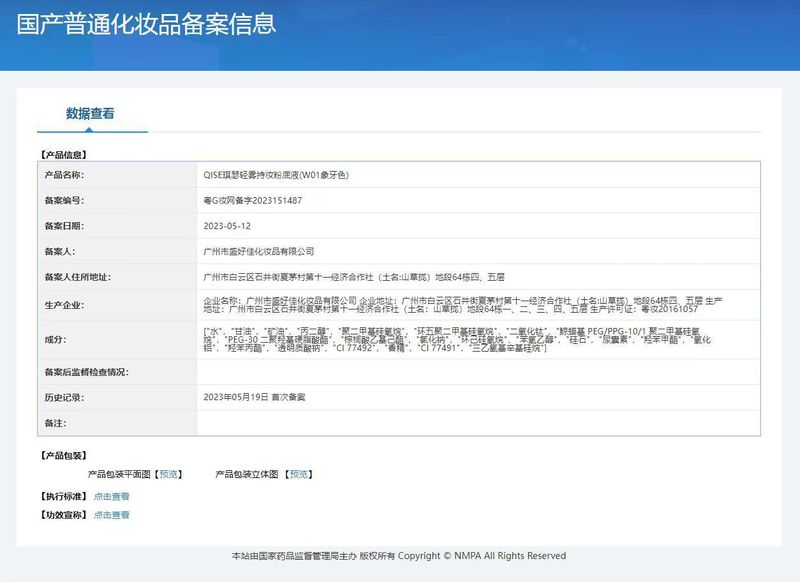This screenshot has width=800, height=582.
Task: Click 2023年05月19日 首次备案 history entry
Action: tap(254, 397)
